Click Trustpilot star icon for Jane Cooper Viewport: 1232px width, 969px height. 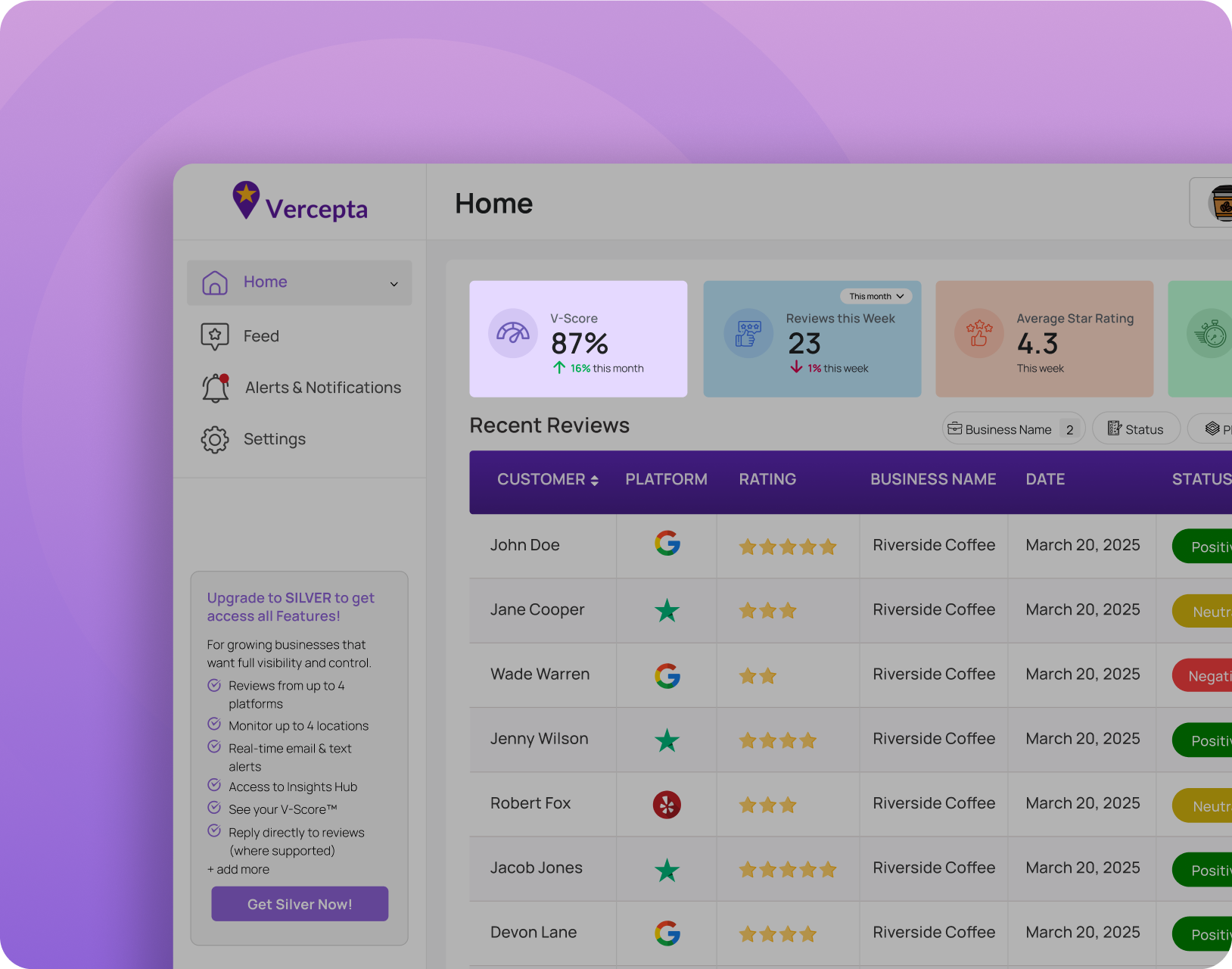point(667,609)
